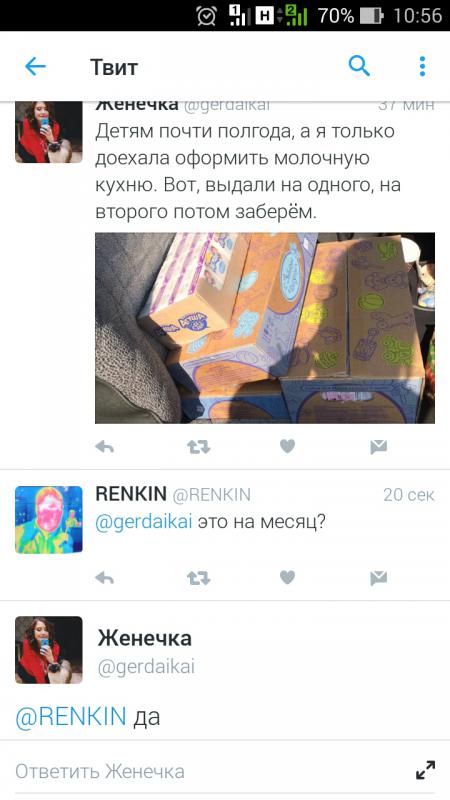
Task: Like RENKIN's 'это на месяц?' tweet
Action: (x=288, y=577)
